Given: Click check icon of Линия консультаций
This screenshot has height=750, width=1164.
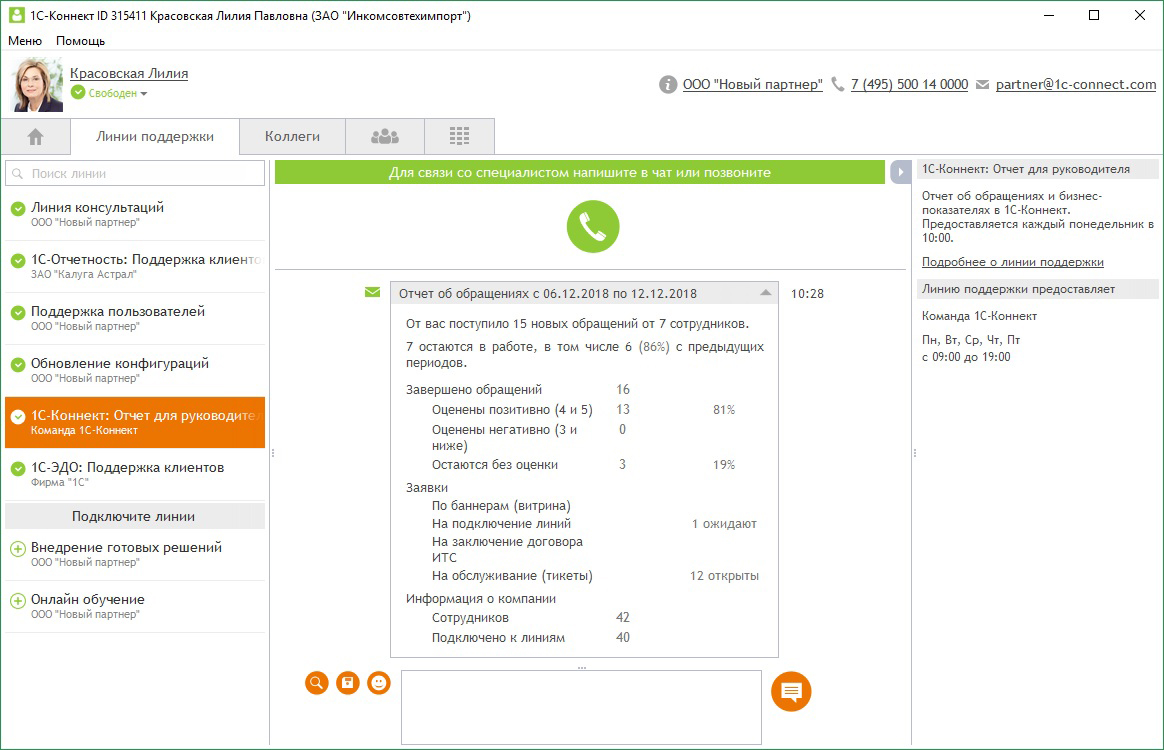Looking at the screenshot, I should coord(18,209).
